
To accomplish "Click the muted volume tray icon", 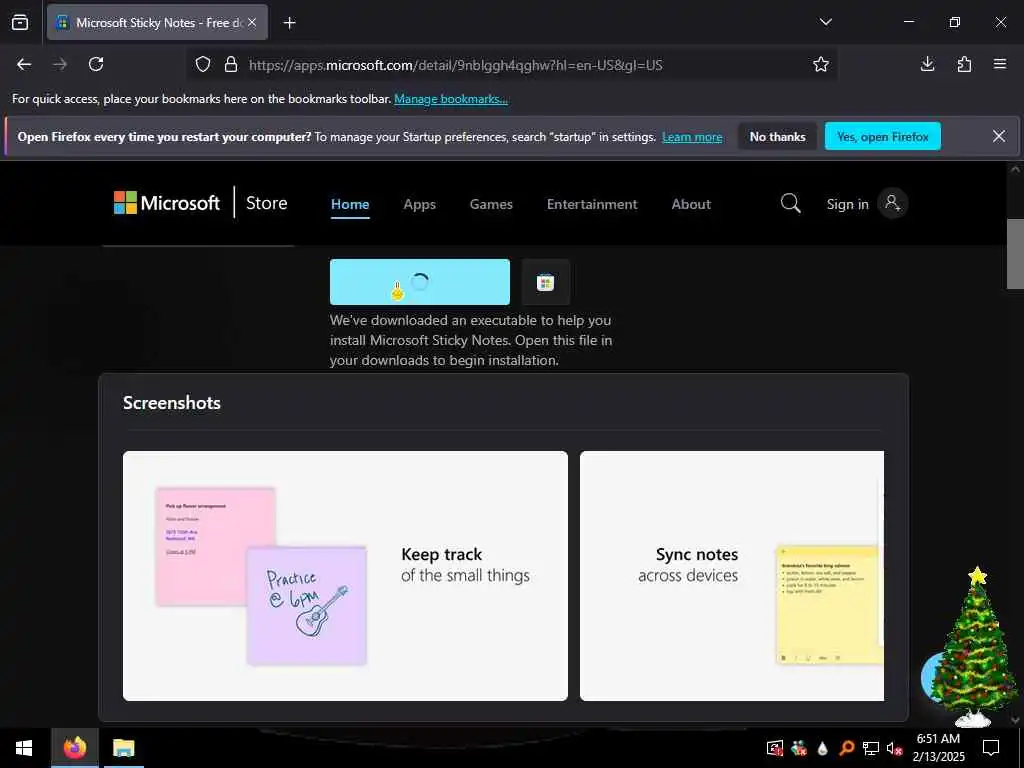I will [894, 748].
